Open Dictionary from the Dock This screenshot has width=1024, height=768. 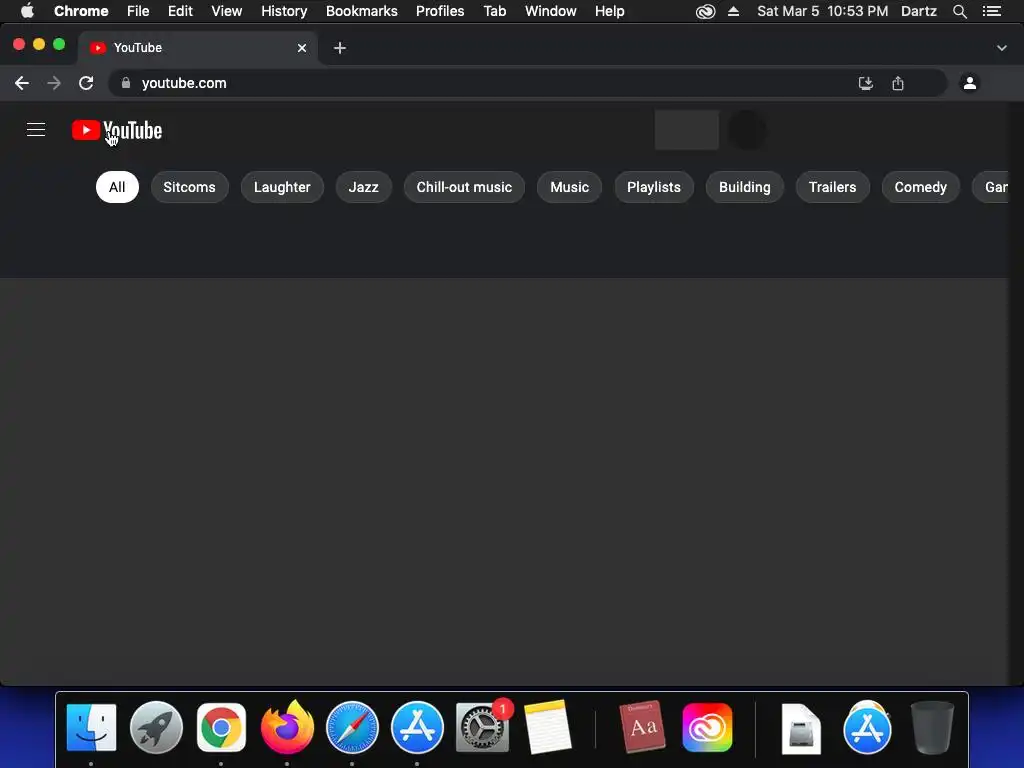(643, 728)
